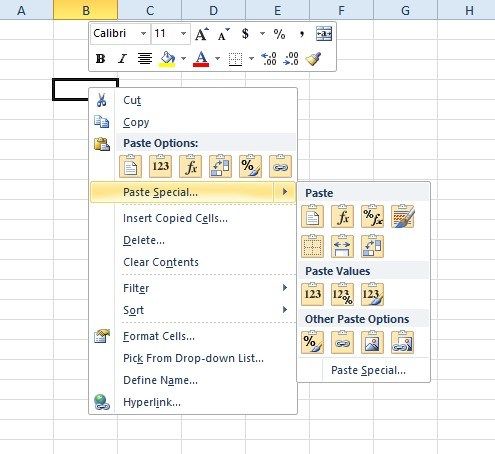Select Paste Values icon in Paste Options row
Image resolution: width=495 pixels, height=454 pixels.
(160, 166)
